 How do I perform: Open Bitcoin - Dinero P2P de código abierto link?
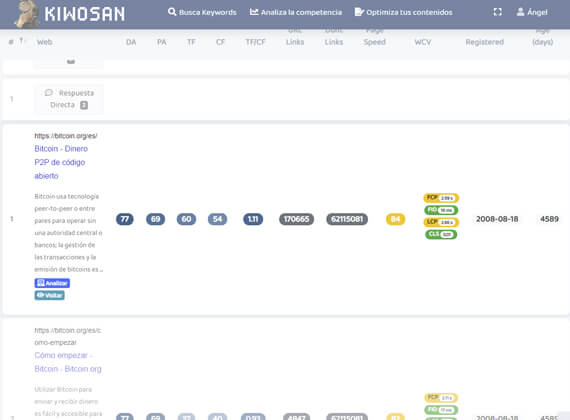61,162
